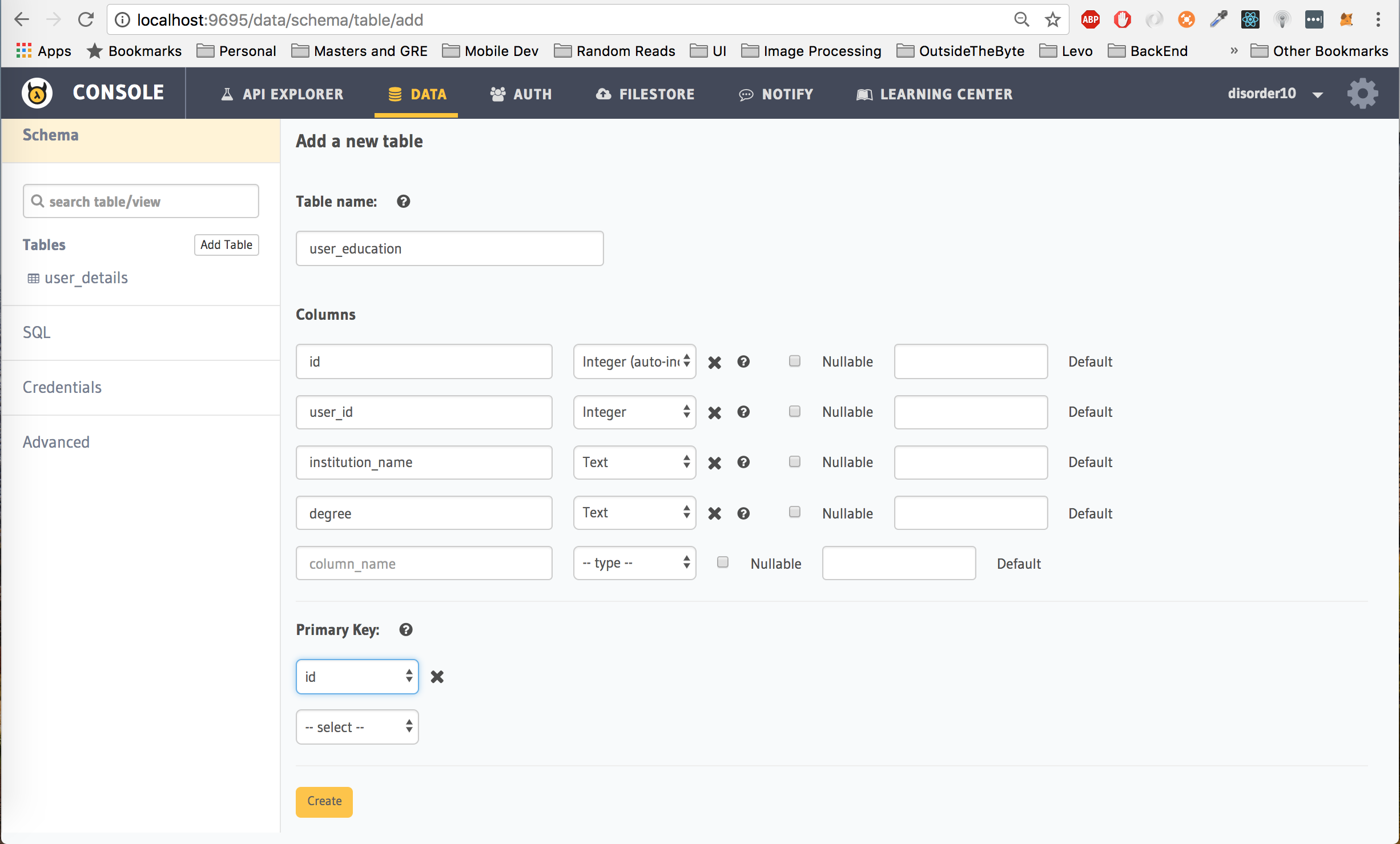Screen dimensions: 1400x844
Task: Click the Table name input field
Action: click(x=450, y=248)
